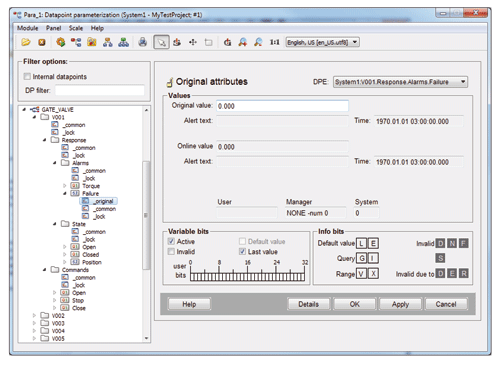Confirm with the OK button
500x365 pixels.
(x=354, y=304)
